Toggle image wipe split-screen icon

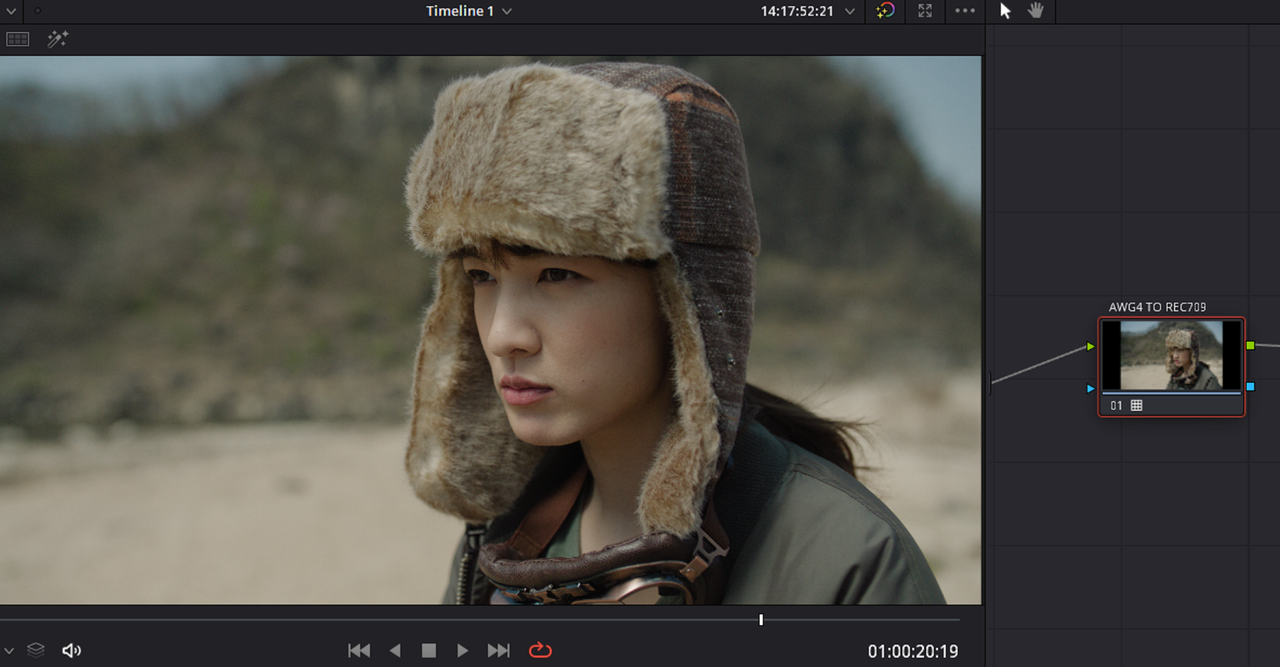coord(18,39)
